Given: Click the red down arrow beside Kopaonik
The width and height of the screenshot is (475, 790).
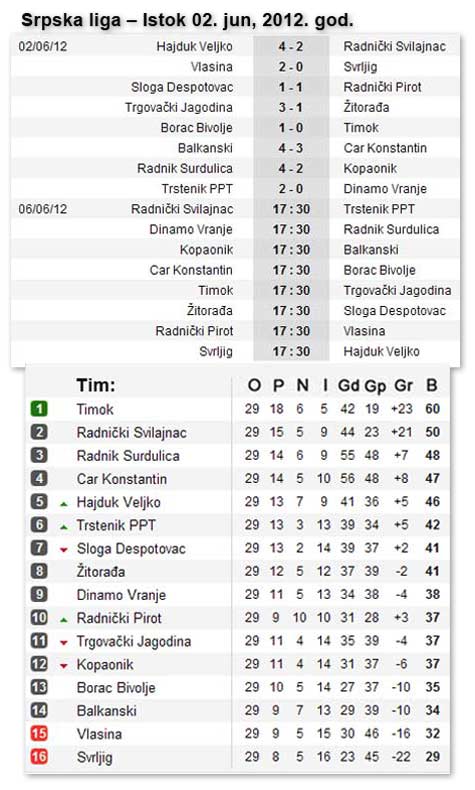Looking at the screenshot, I should (x=63, y=666).
